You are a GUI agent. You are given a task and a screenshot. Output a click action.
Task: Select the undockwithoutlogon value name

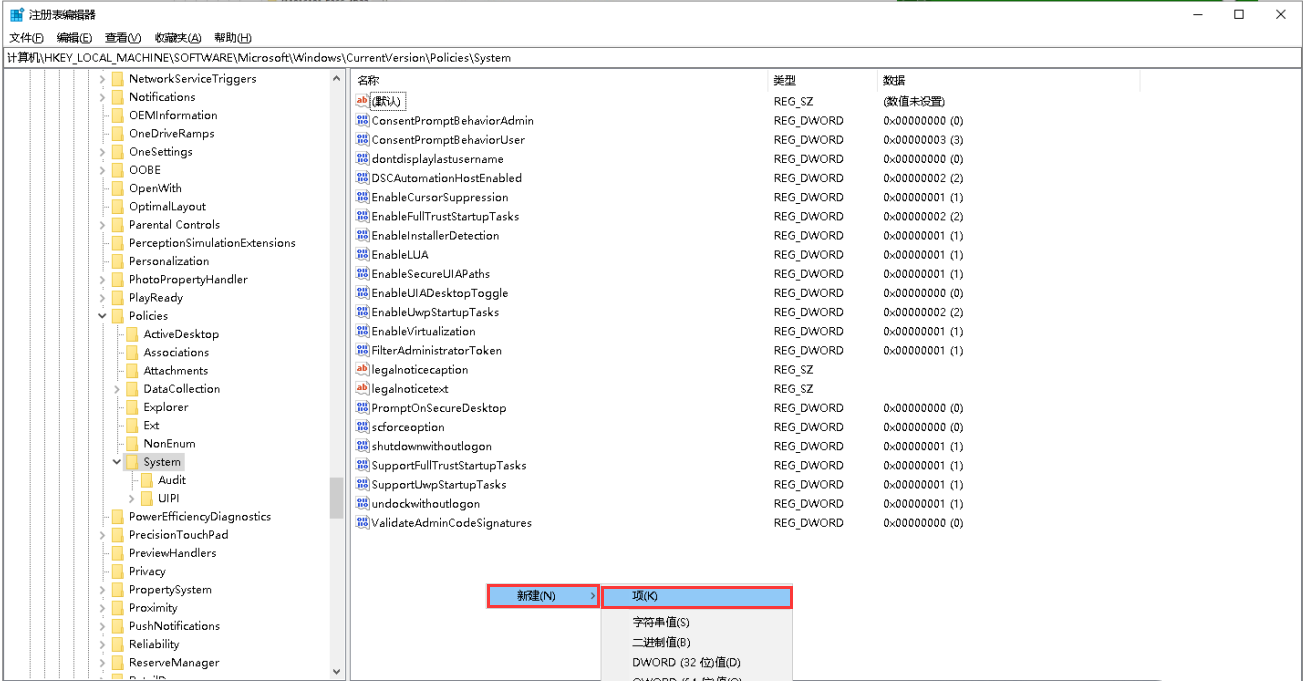426,503
